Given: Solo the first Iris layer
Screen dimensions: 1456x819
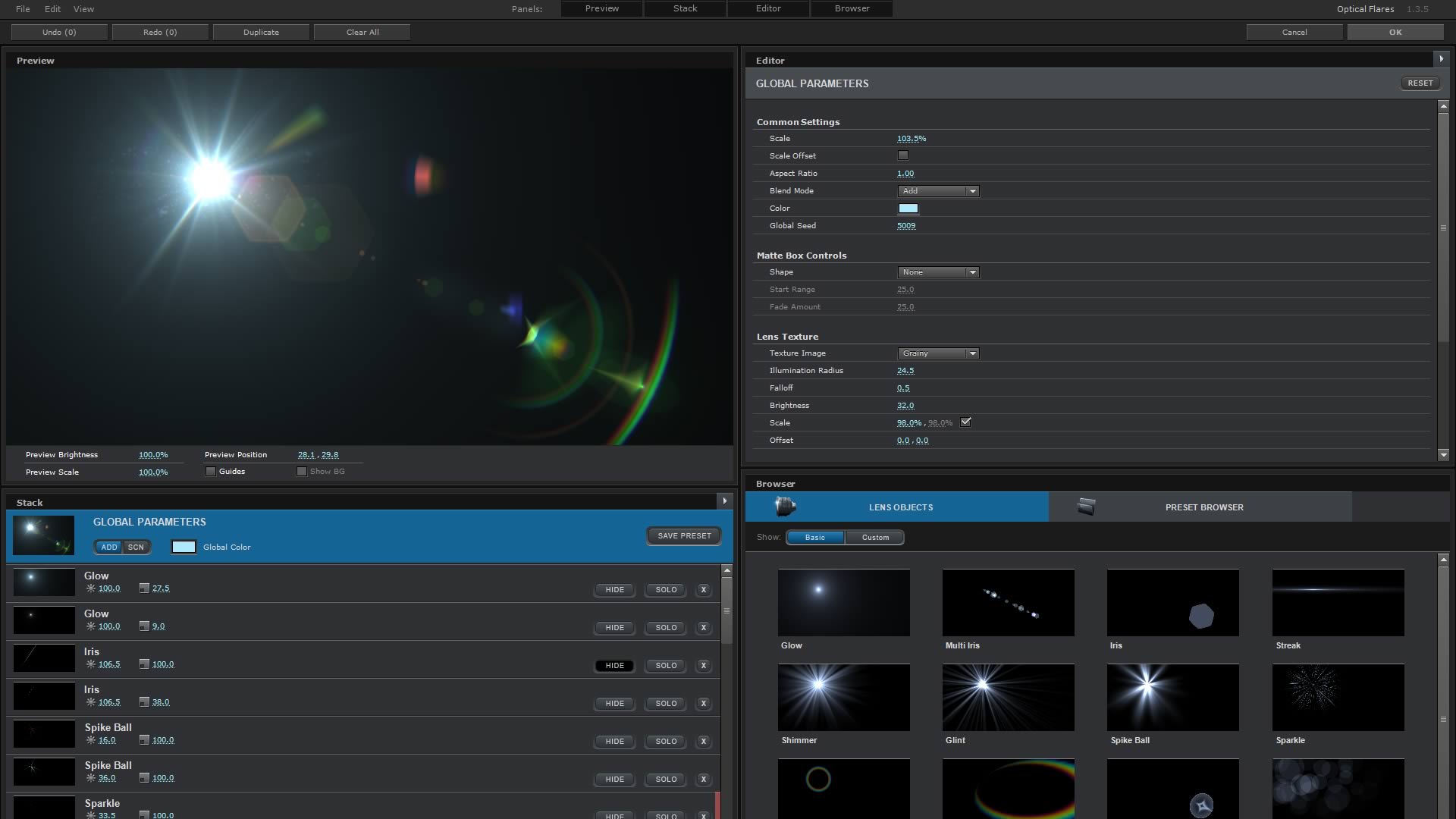Looking at the screenshot, I should [x=666, y=666].
